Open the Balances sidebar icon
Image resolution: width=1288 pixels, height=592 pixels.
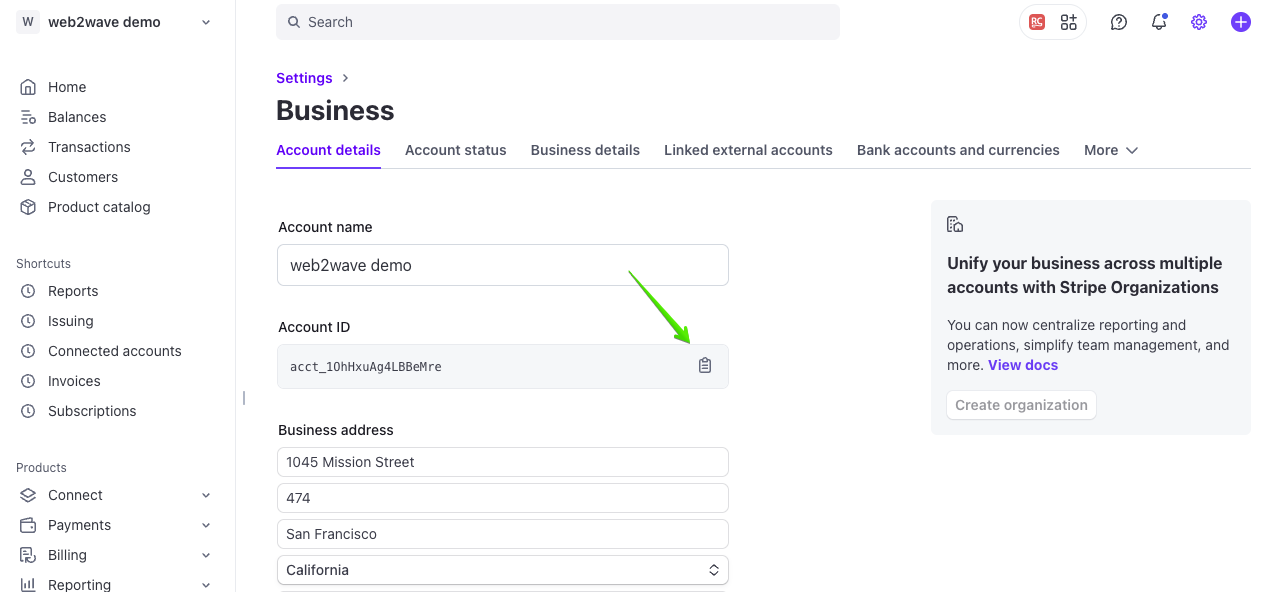[28, 117]
